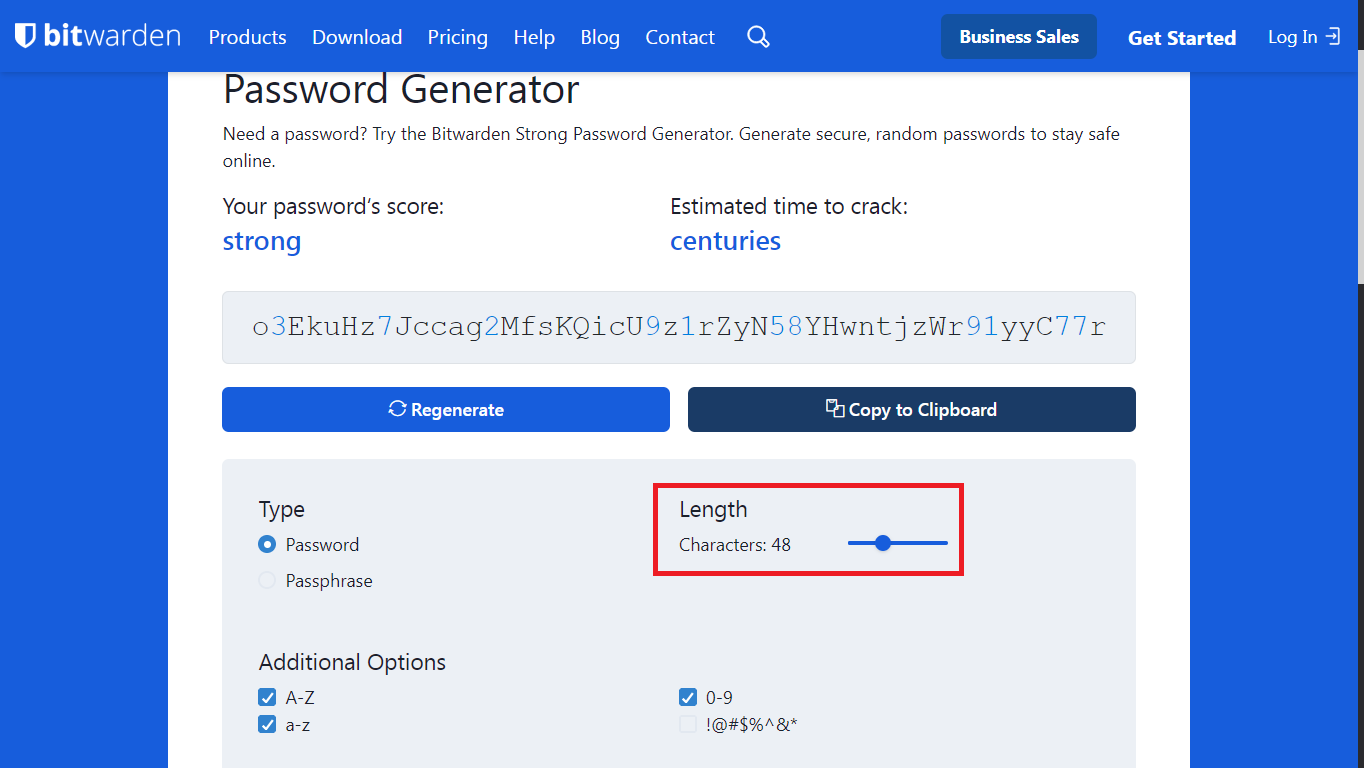Copy the password to clipboard
Image resolution: width=1364 pixels, height=768 pixels.
click(x=912, y=410)
